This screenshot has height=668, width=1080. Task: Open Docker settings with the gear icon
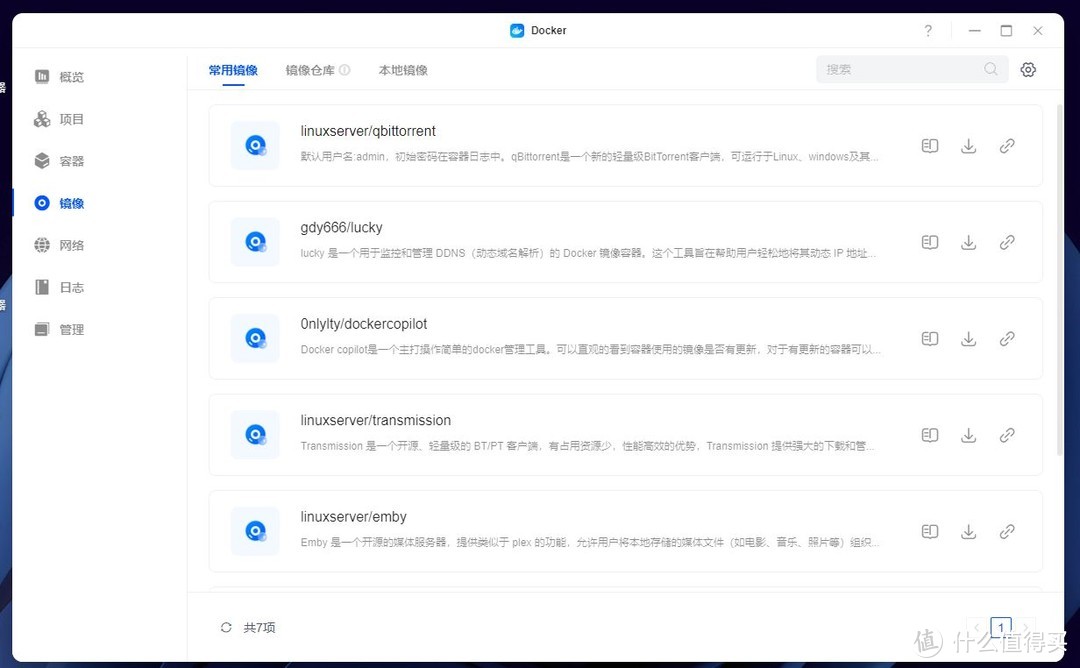(x=1028, y=69)
